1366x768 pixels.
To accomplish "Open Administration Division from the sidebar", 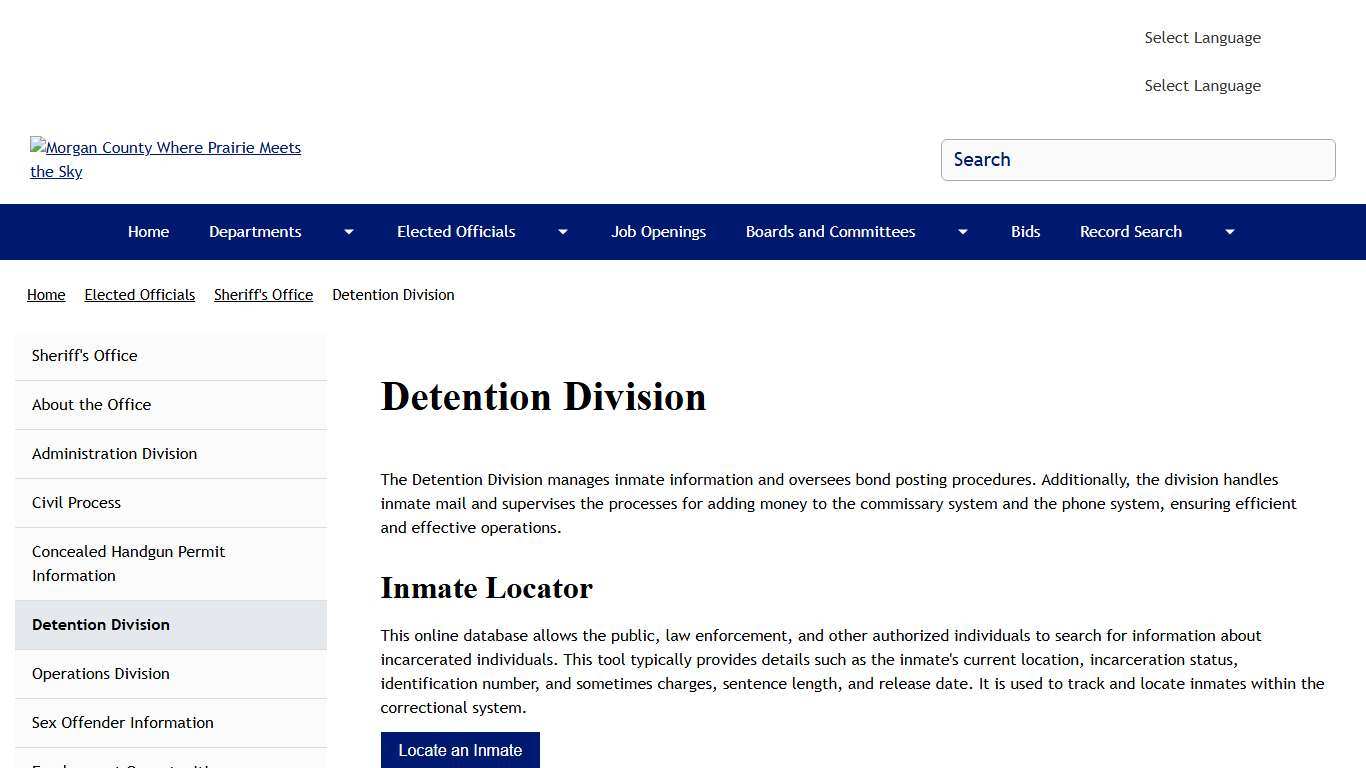I will (114, 453).
